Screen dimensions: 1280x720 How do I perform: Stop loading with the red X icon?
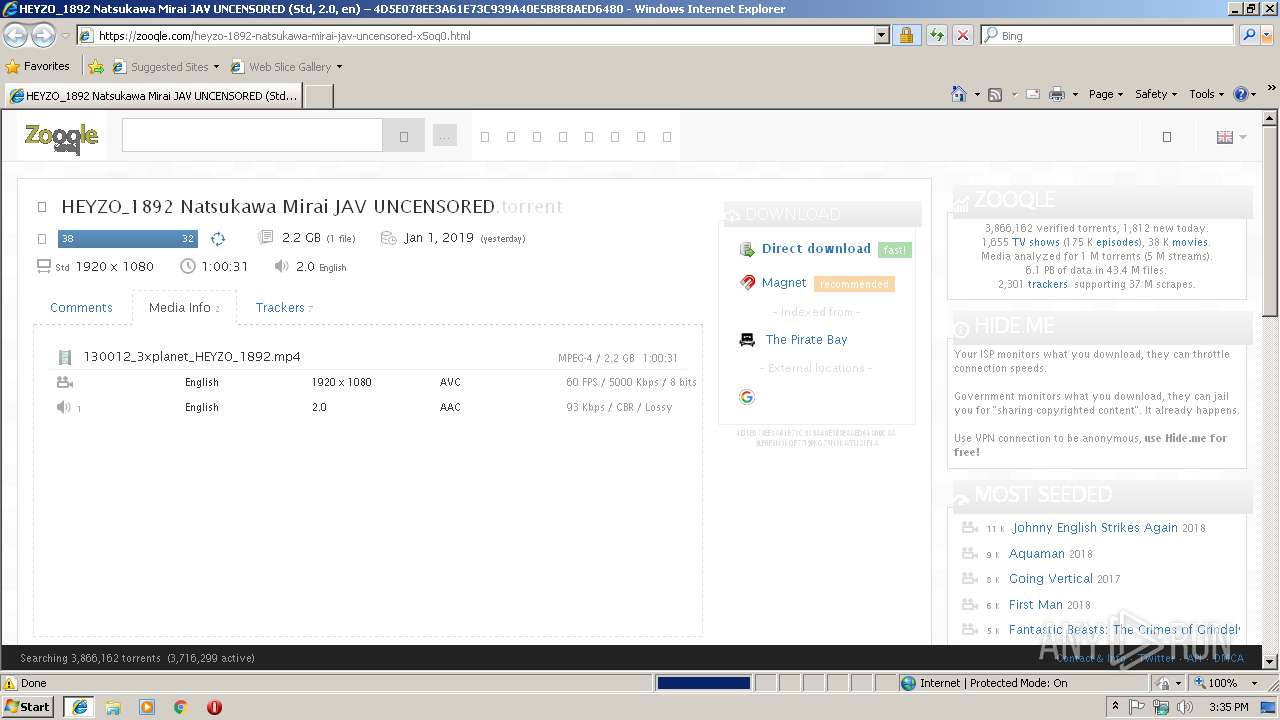pyautogui.click(x=962, y=35)
